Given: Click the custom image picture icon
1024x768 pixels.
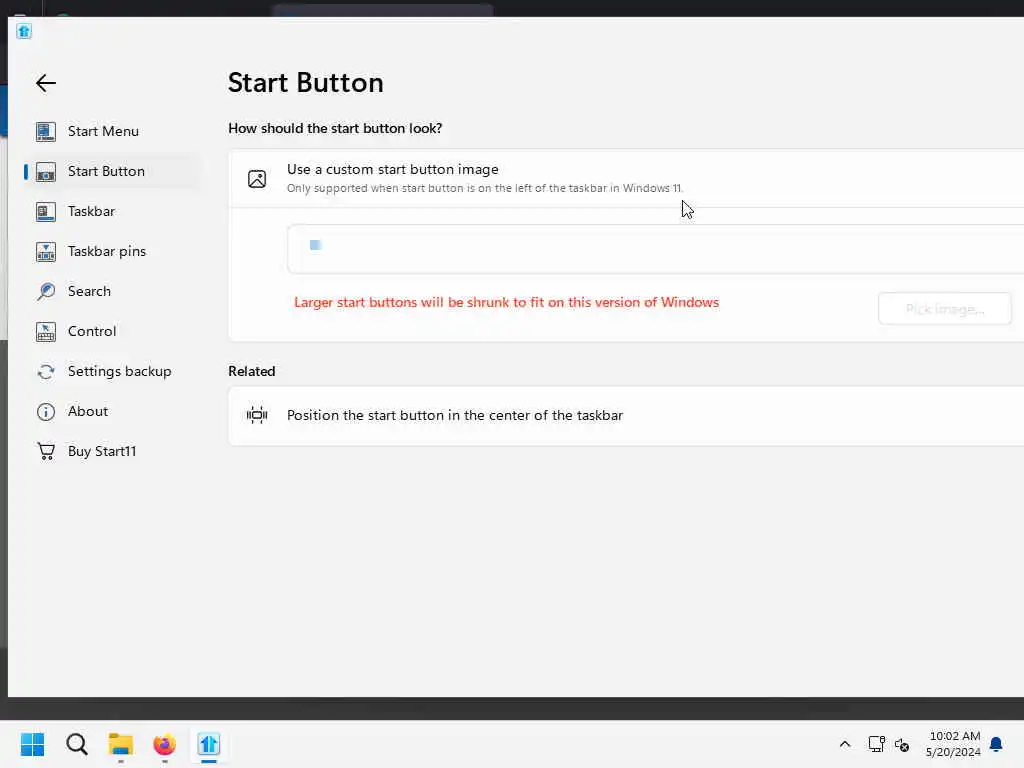Looking at the screenshot, I should click(x=257, y=179).
